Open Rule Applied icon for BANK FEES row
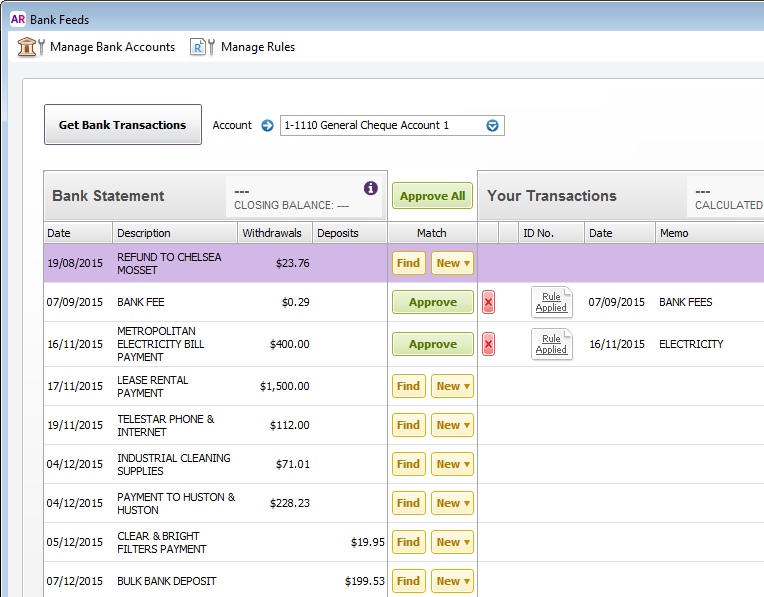The width and height of the screenshot is (764, 597). tap(552, 302)
